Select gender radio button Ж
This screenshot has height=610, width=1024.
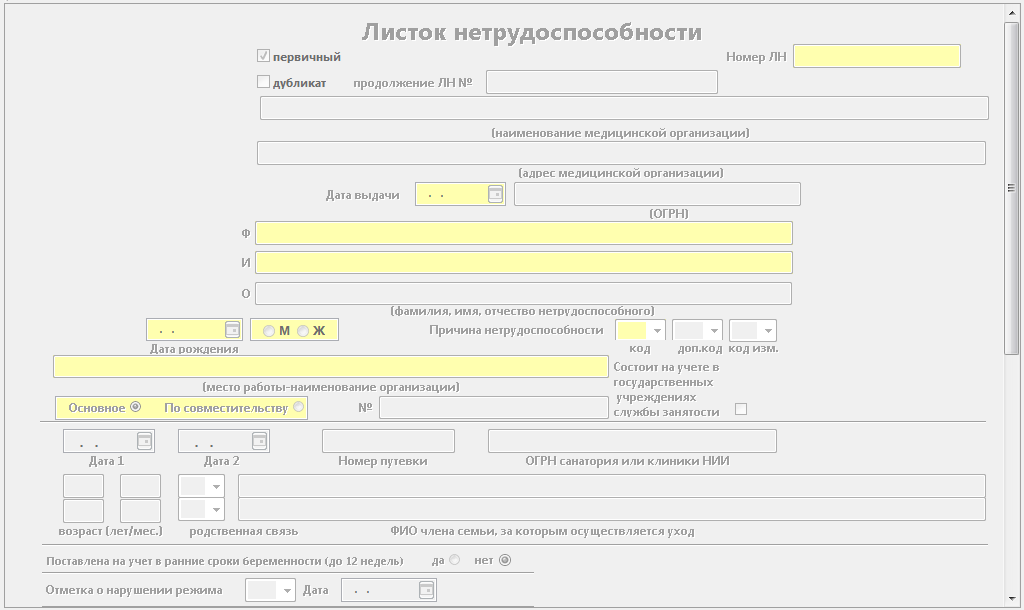303,331
